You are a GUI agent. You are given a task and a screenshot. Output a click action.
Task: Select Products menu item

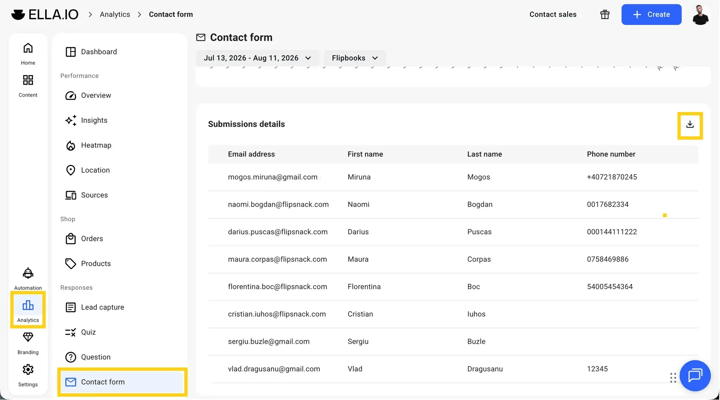pyautogui.click(x=122, y=264)
